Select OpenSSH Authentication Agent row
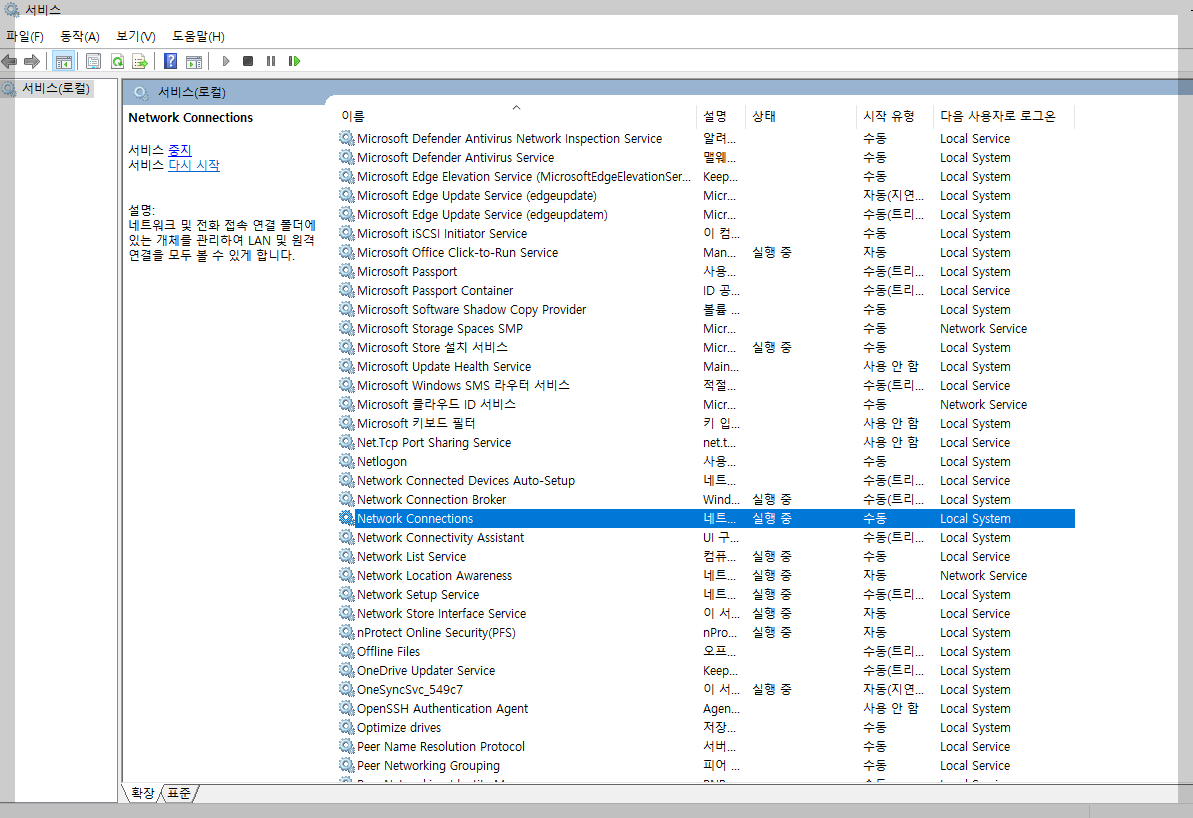1193x818 pixels. click(x=705, y=708)
